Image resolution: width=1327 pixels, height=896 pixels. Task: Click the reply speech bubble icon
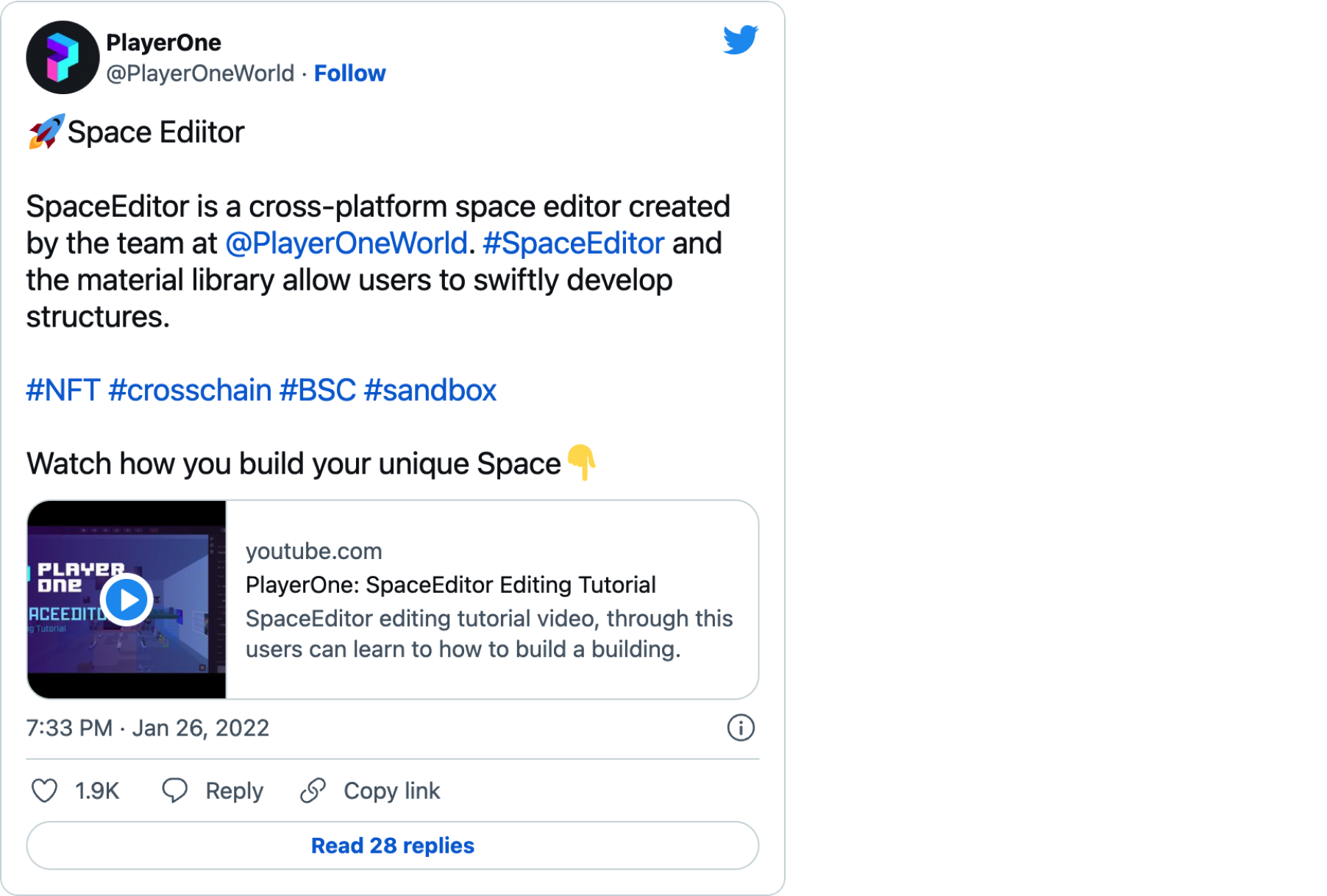(175, 791)
